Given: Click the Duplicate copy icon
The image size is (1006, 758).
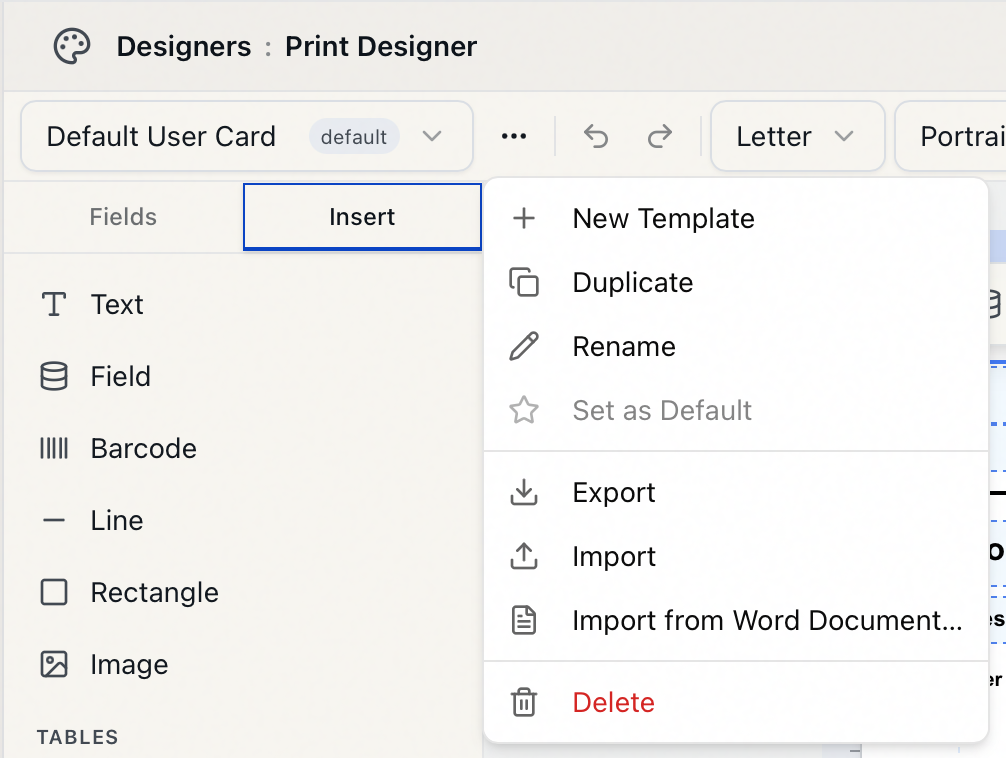Looking at the screenshot, I should pos(524,282).
